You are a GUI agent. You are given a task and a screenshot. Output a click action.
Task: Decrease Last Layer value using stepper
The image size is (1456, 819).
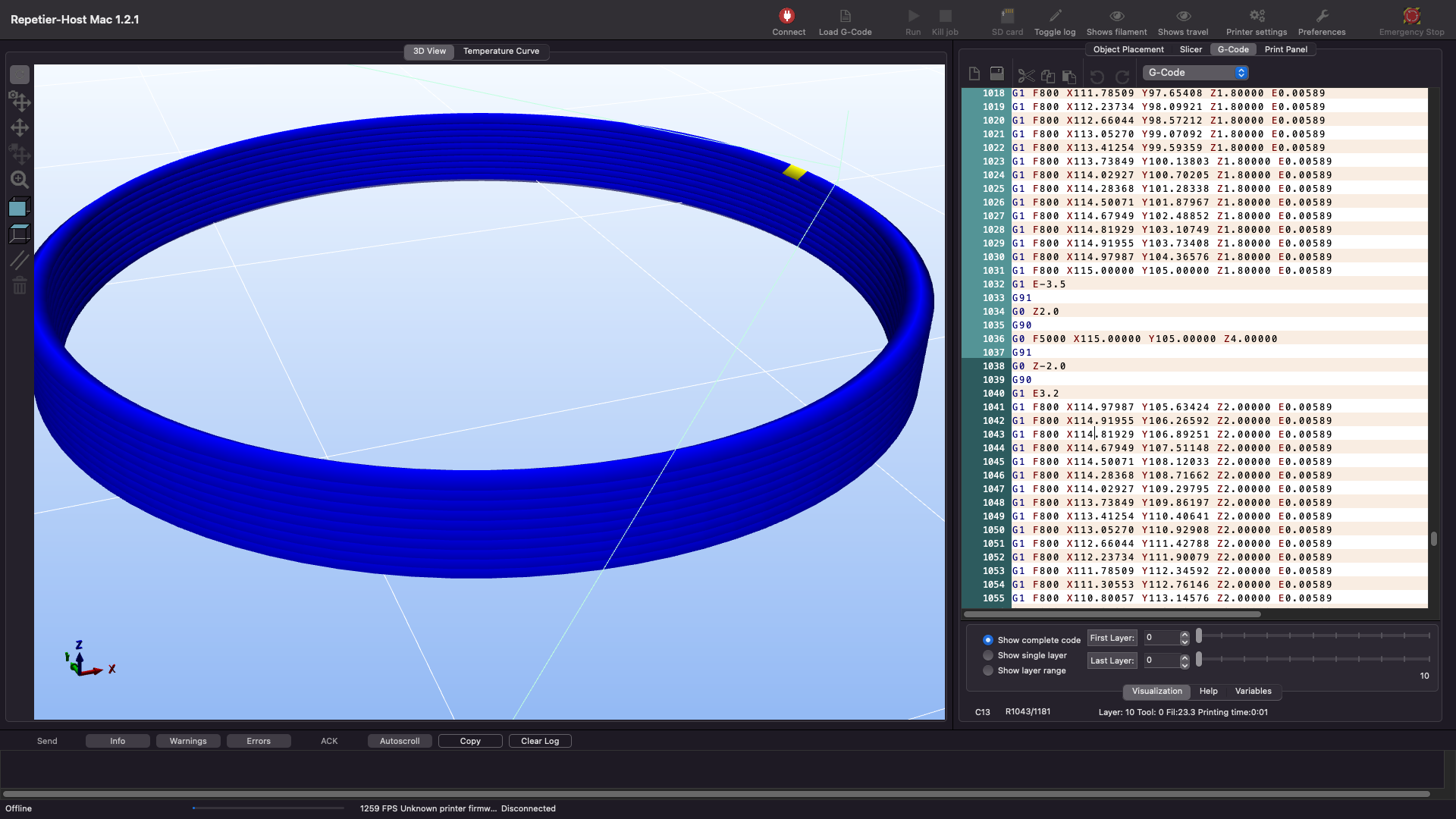(x=1183, y=664)
